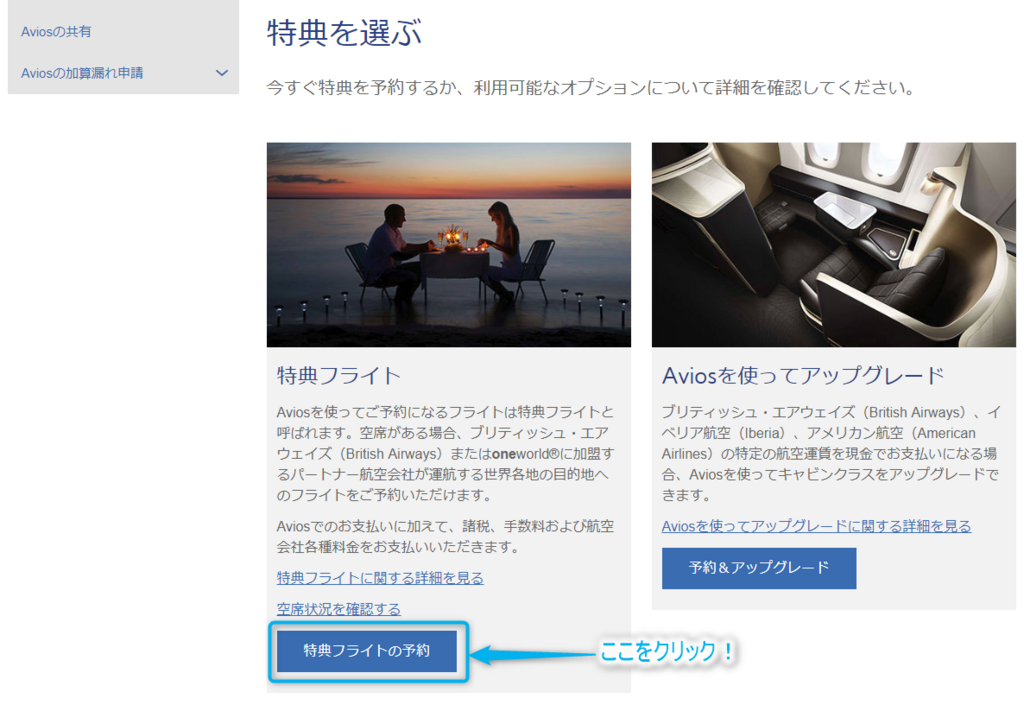
Task: Open the Aviosの加算漏れ申請 sidebar item
Action: click(82, 73)
